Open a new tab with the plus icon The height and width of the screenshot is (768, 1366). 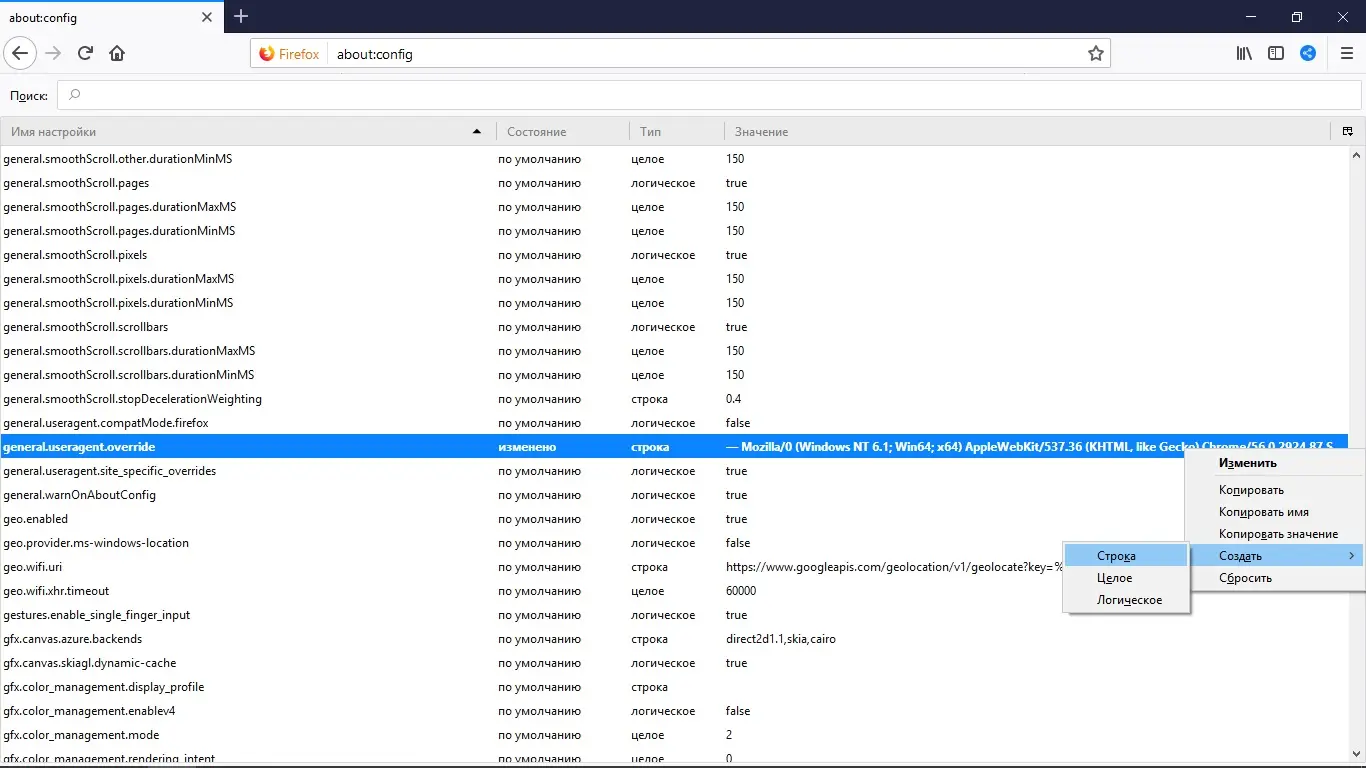click(241, 16)
